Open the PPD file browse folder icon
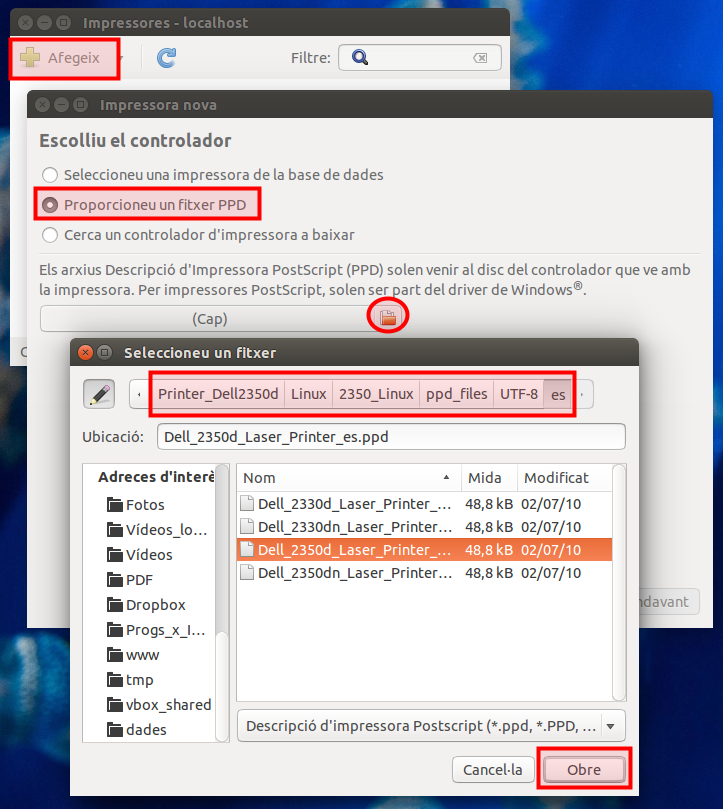Screen dimensions: 723x809 click(x=388, y=318)
